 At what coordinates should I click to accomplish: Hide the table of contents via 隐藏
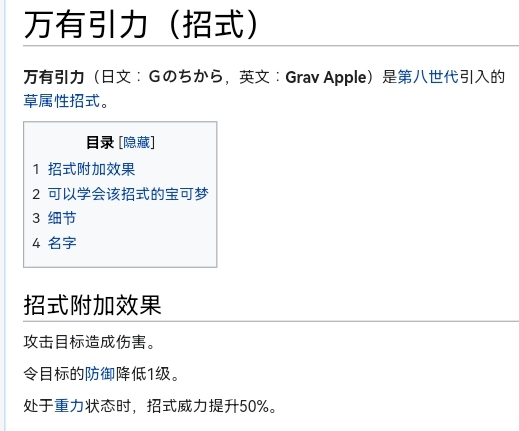click(137, 142)
